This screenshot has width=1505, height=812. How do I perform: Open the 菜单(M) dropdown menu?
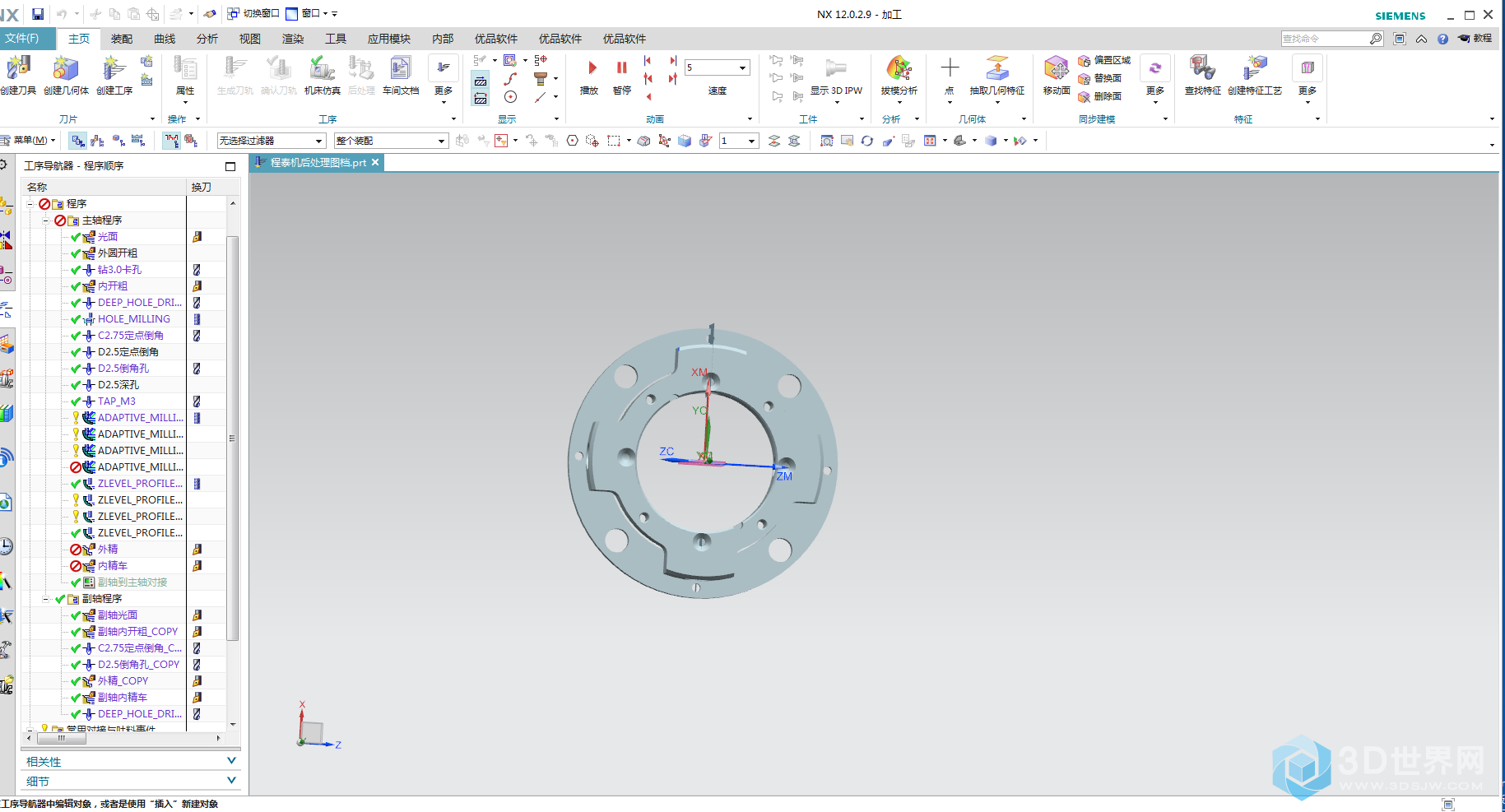[30, 141]
